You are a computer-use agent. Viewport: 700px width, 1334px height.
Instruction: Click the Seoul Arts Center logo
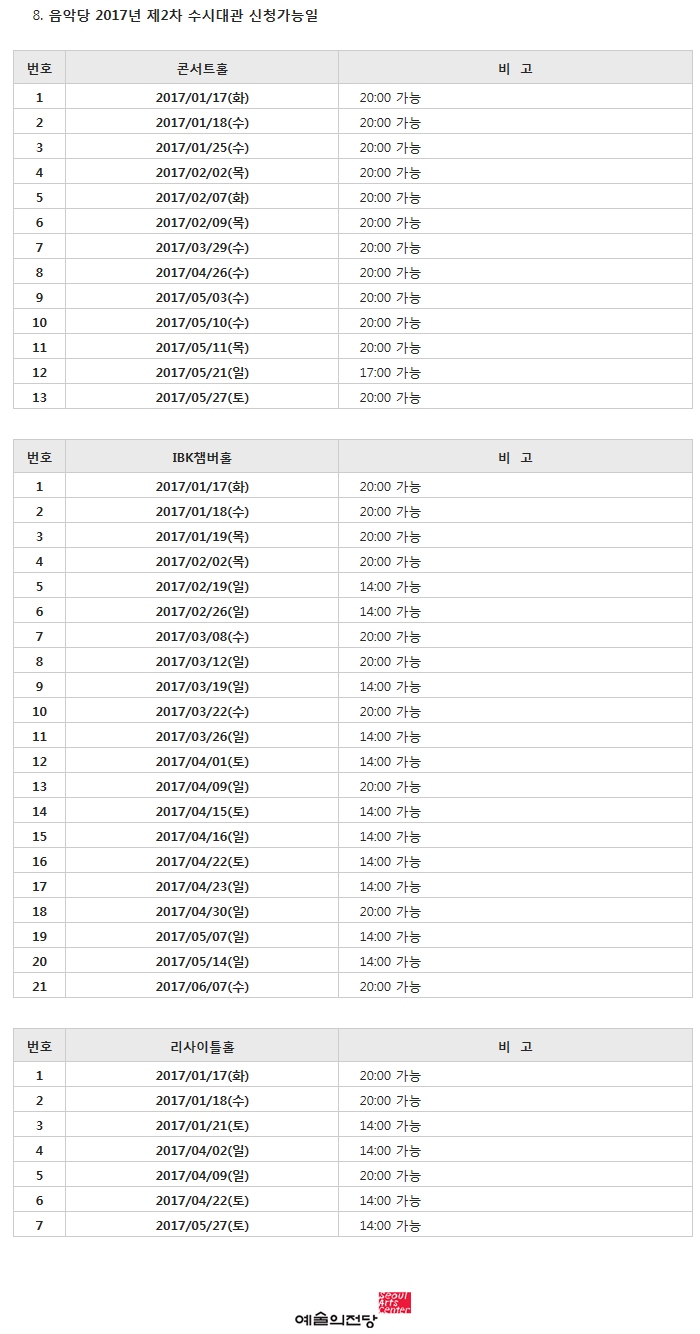pos(353,1311)
